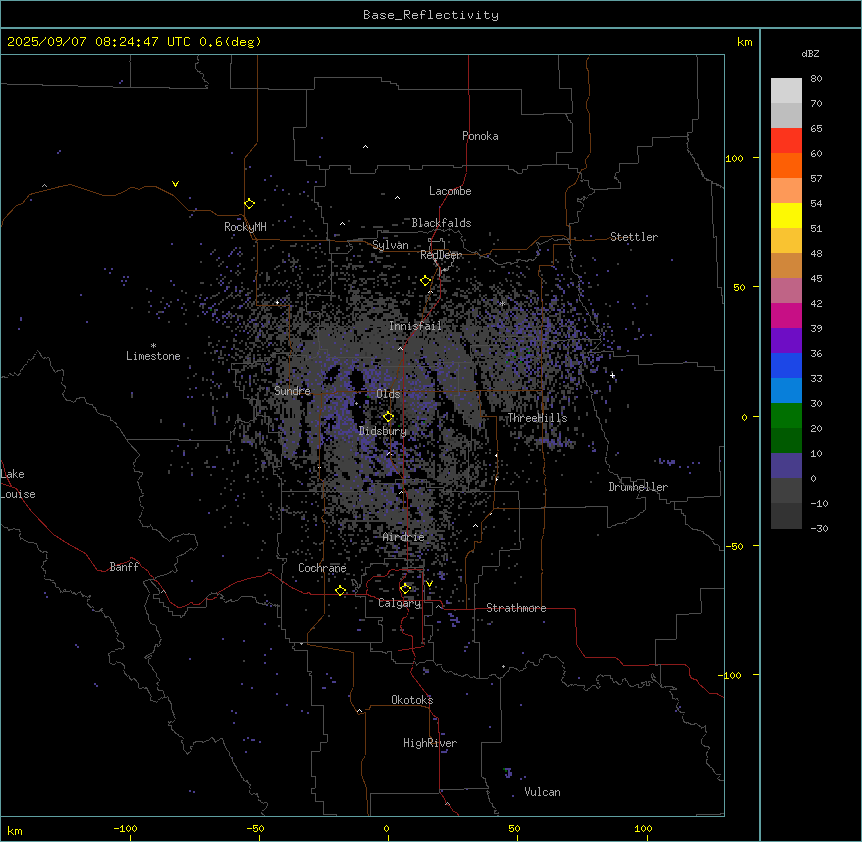Click the Stettler city label
Viewport: 862px width, 842px height.
pyautogui.click(x=634, y=237)
